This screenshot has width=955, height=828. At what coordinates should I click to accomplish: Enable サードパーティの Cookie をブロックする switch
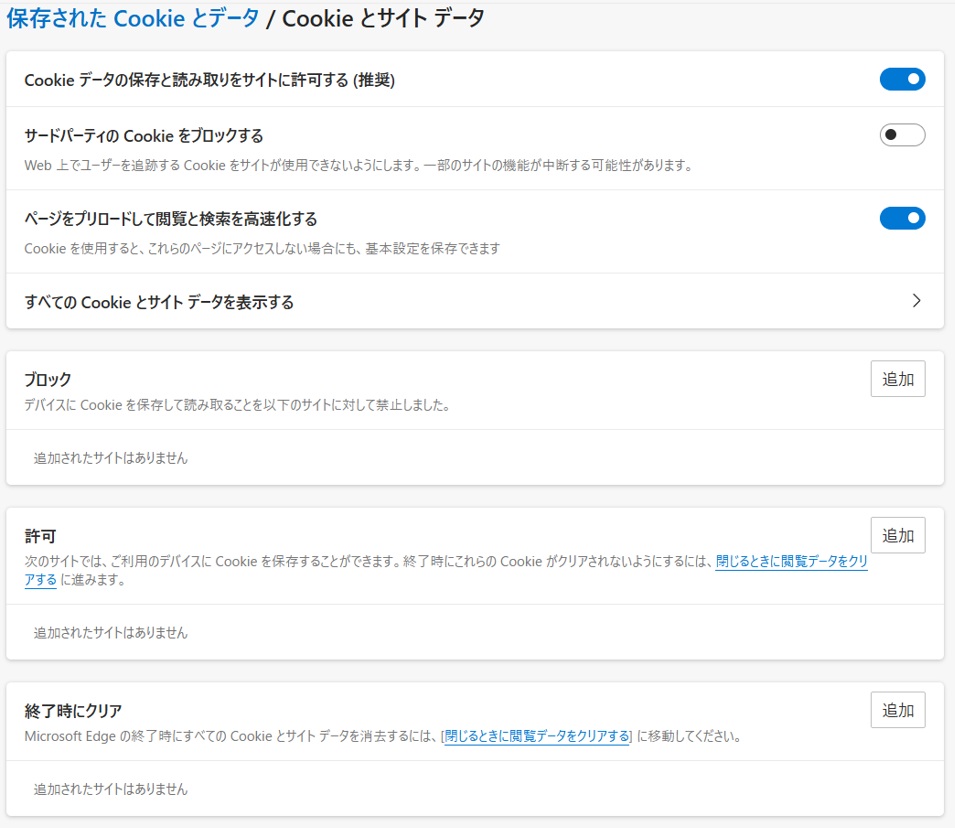coord(902,135)
